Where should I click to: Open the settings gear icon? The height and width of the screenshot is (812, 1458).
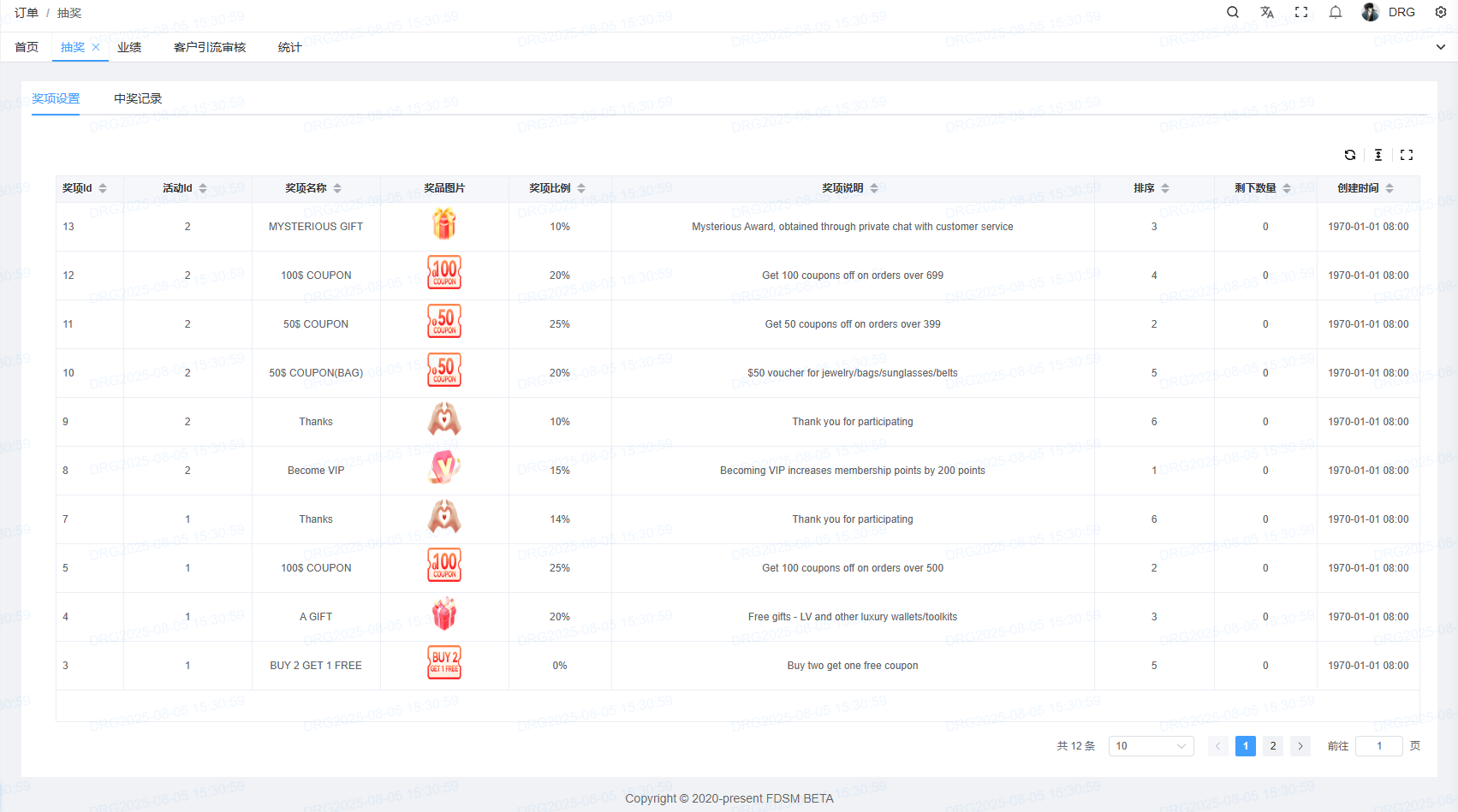click(x=1441, y=12)
